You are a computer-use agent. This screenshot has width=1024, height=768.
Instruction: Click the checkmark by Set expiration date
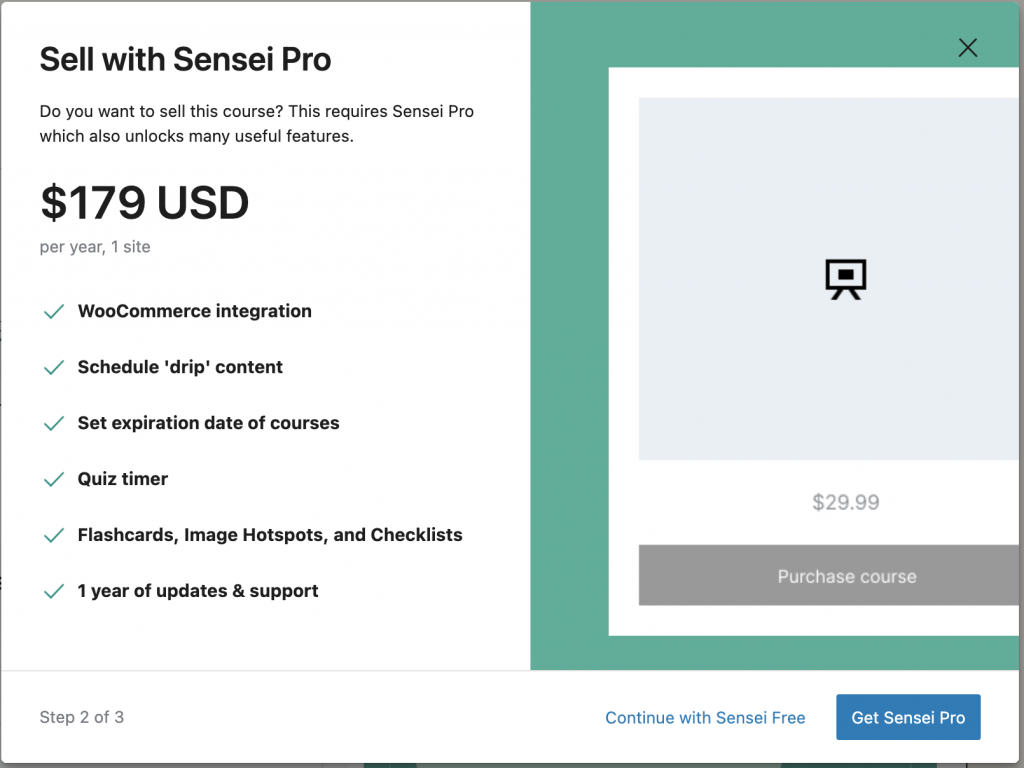point(54,424)
